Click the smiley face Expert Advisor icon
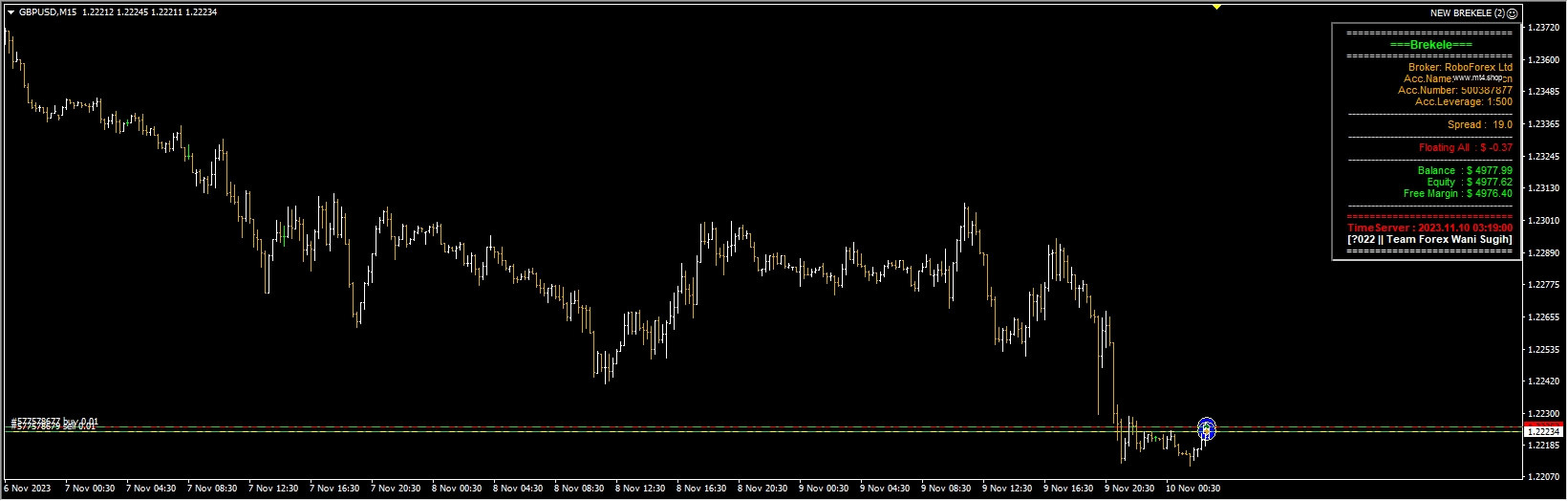Viewport: 1568px width, 501px height. (1512, 13)
